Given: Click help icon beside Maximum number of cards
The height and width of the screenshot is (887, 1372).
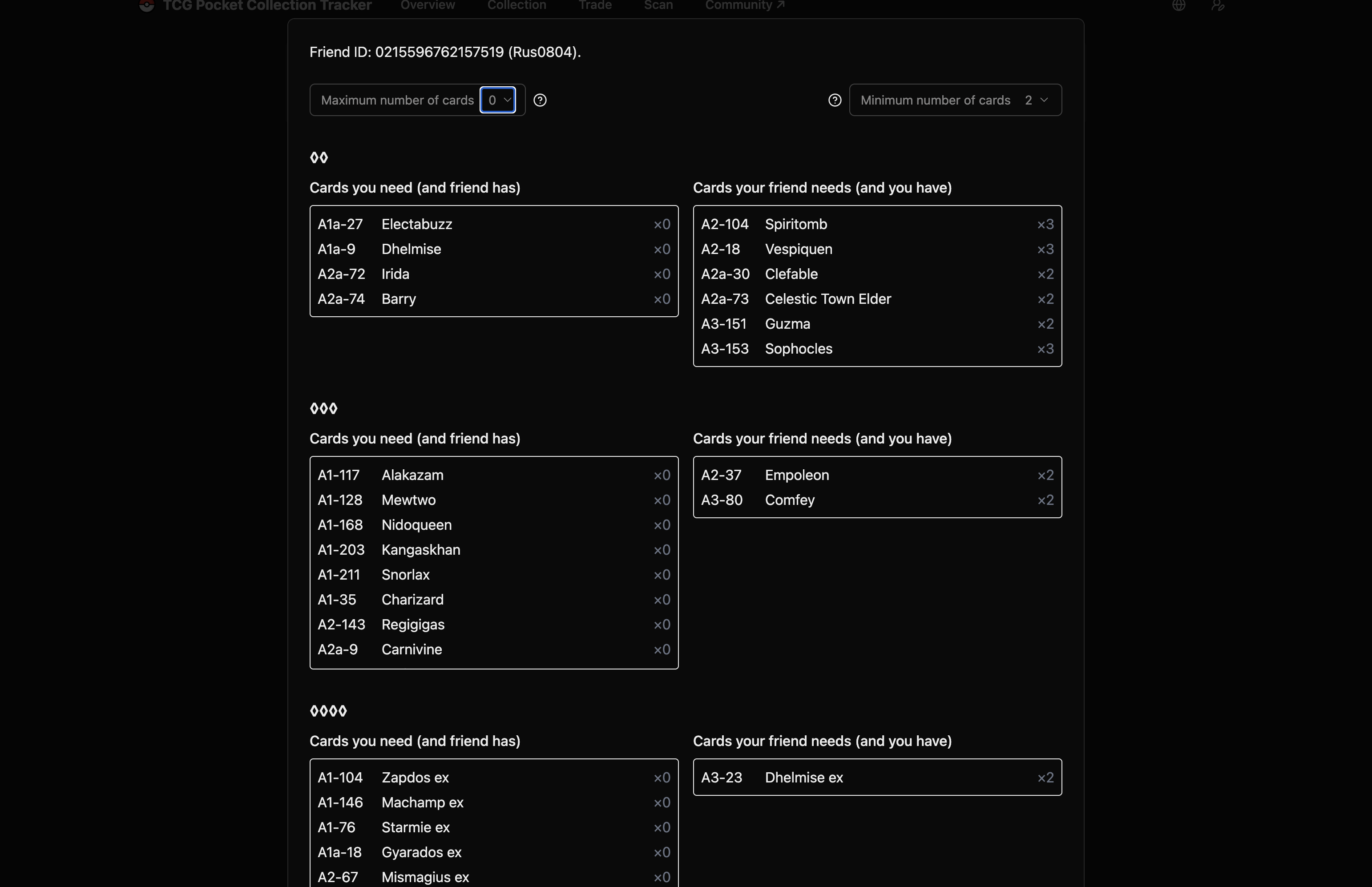Looking at the screenshot, I should 540,100.
